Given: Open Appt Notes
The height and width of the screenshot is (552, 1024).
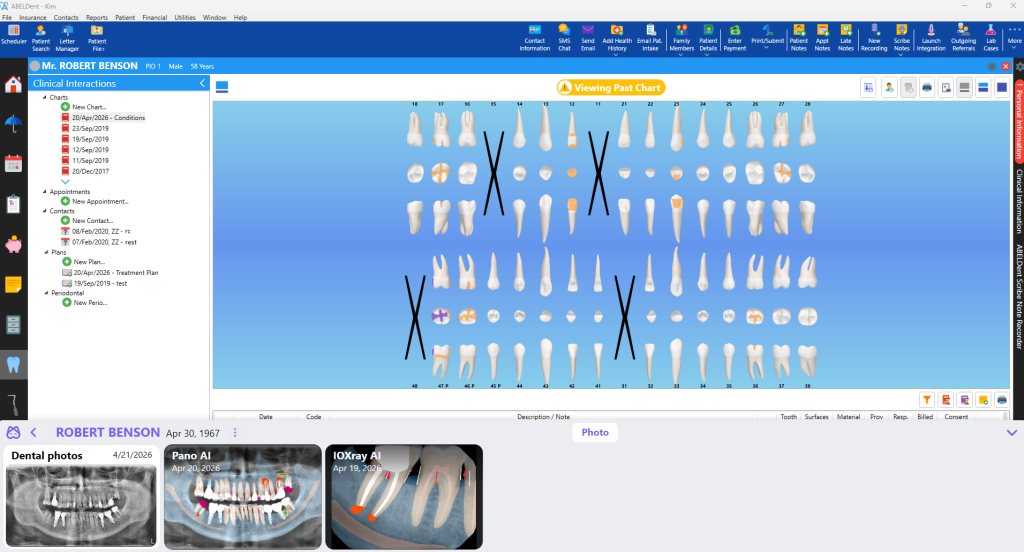Looking at the screenshot, I should pyautogui.click(x=822, y=38).
